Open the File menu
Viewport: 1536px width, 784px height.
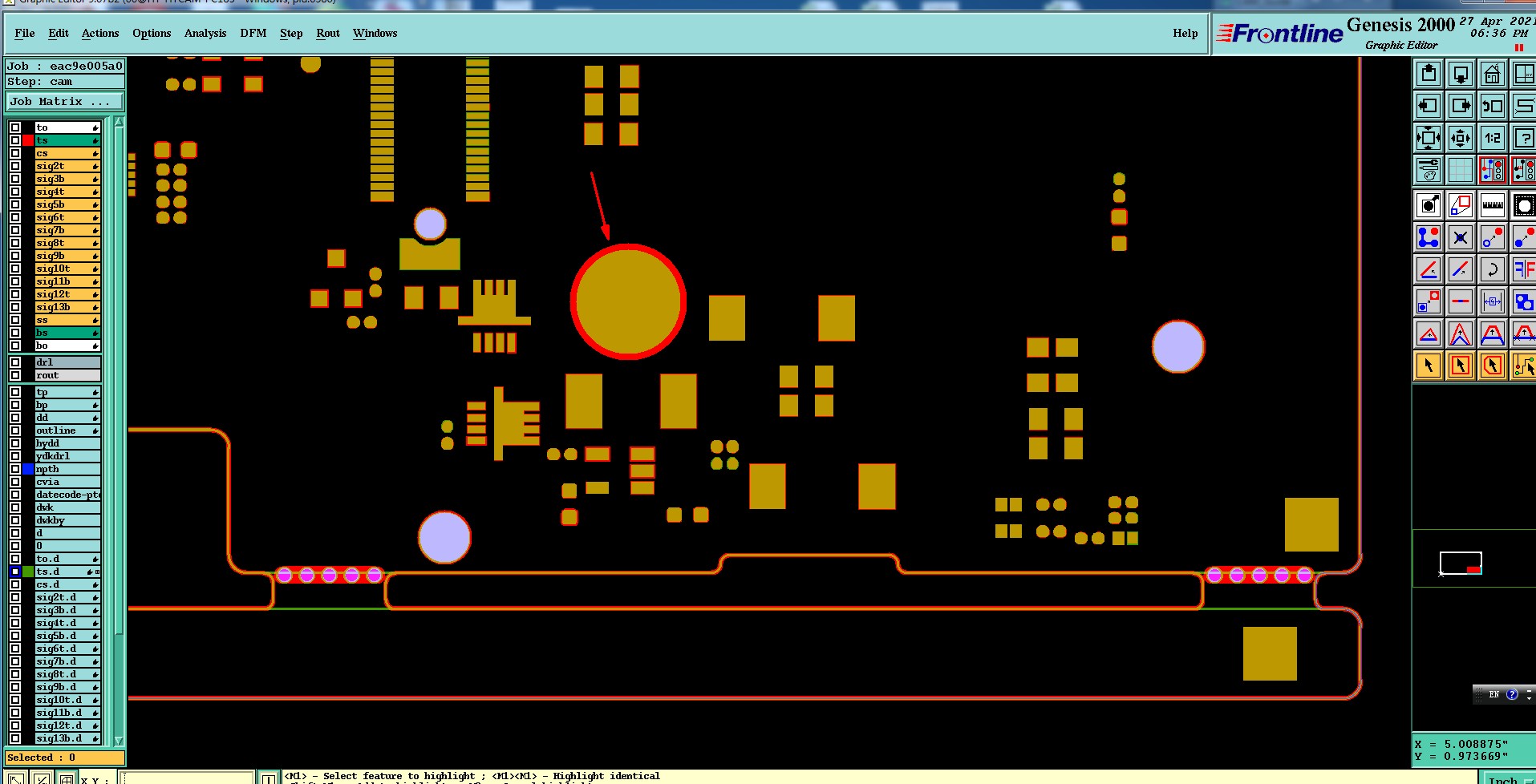tap(25, 33)
